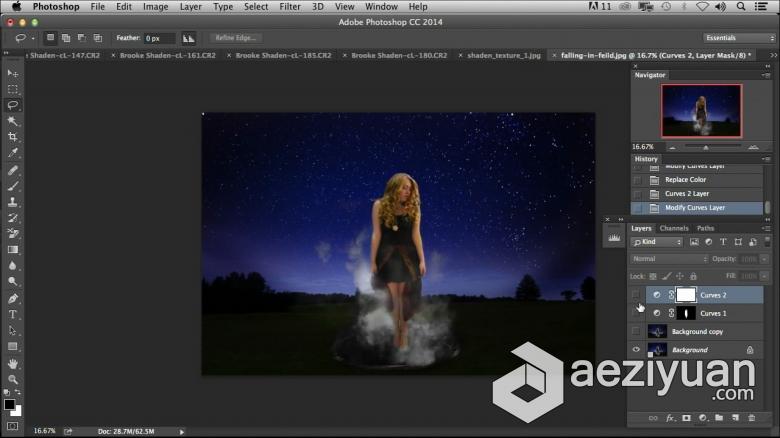Switch to shaden_texture_1.jpg document tab
Viewport: 780px width, 438px height.
(x=504, y=55)
